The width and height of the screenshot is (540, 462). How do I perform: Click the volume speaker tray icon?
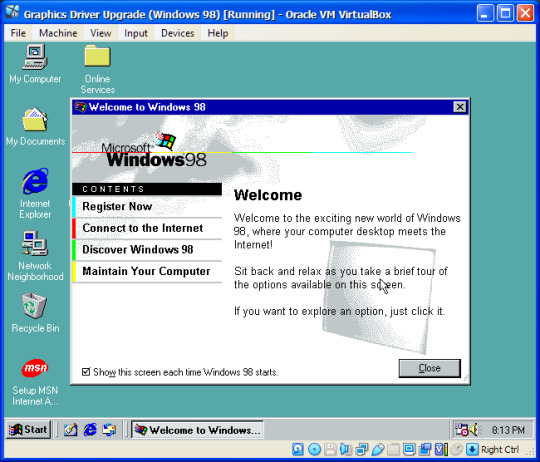coord(475,430)
